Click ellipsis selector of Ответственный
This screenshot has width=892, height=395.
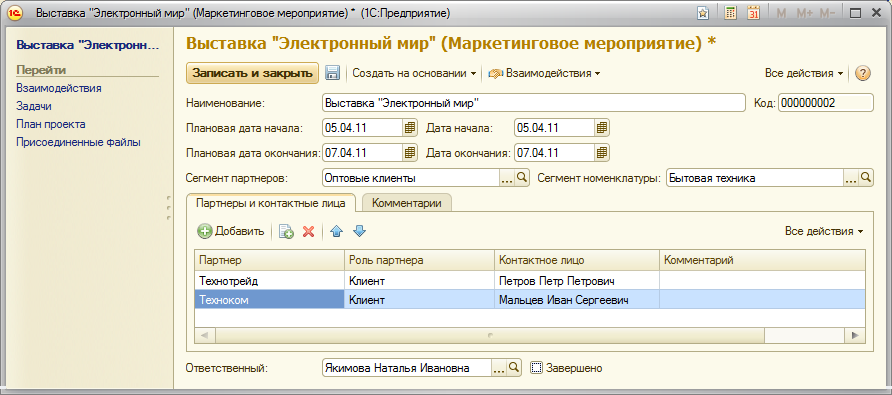[498, 368]
